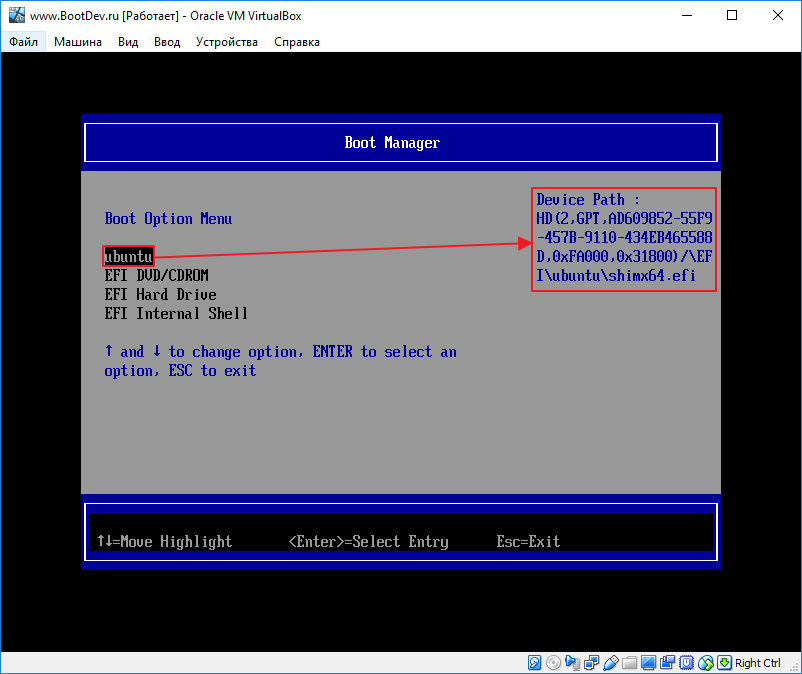Open the hard disk status icon
Viewport: 802px width, 674px height.
[x=533, y=662]
